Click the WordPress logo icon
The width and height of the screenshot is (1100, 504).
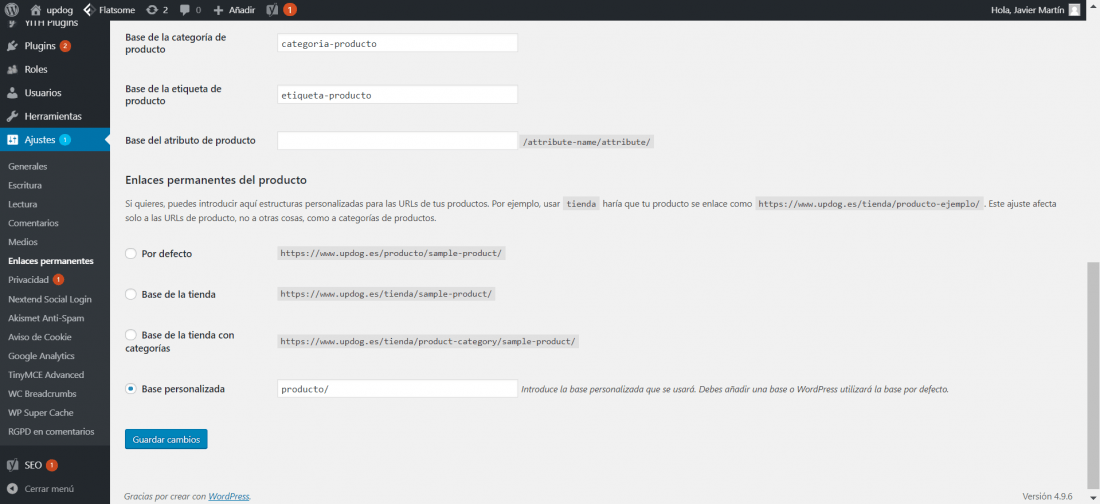[x=11, y=10]
